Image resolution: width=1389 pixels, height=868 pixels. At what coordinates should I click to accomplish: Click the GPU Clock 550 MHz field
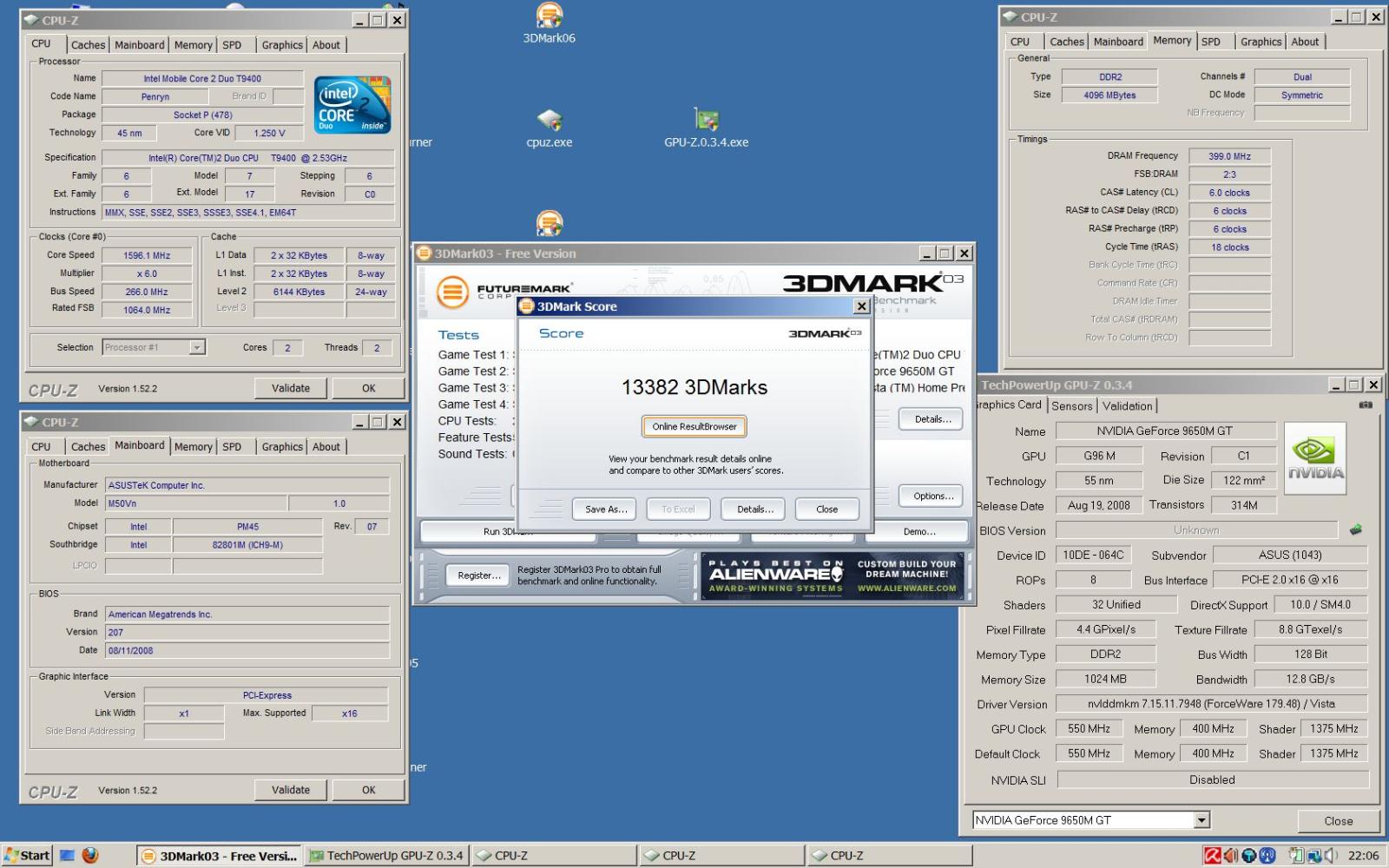point(1089,729)
